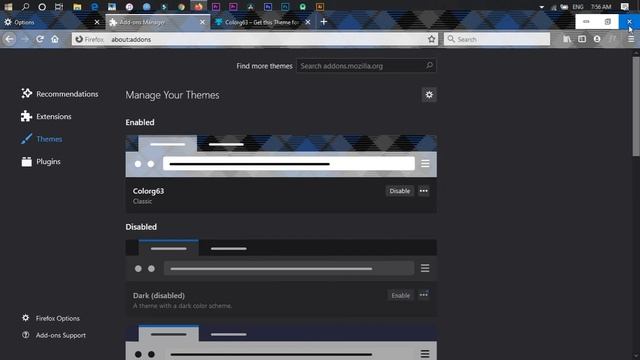Open more options for Dark theme
This screenshot has width=640, height=360.
click(424, 295)
